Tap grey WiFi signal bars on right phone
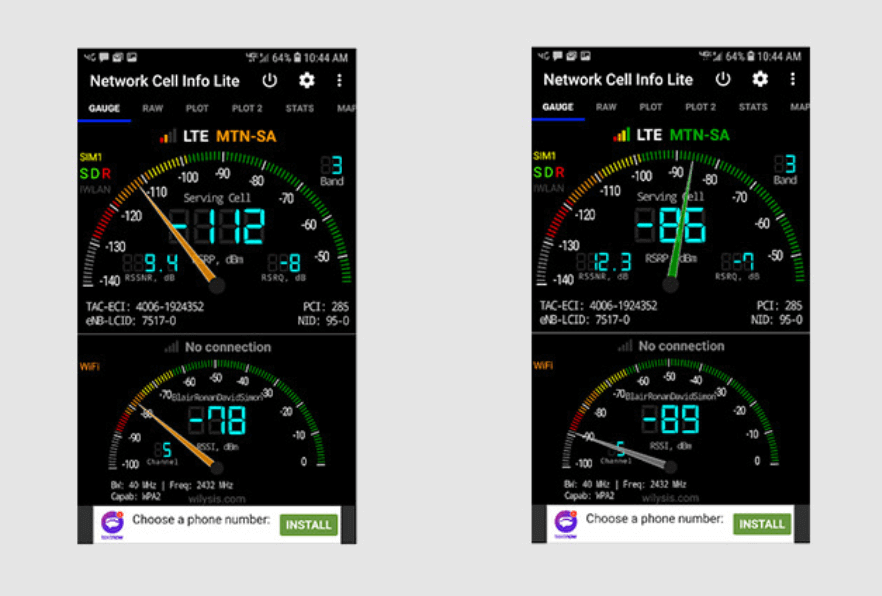882x596 pixels. click(625, 346)
